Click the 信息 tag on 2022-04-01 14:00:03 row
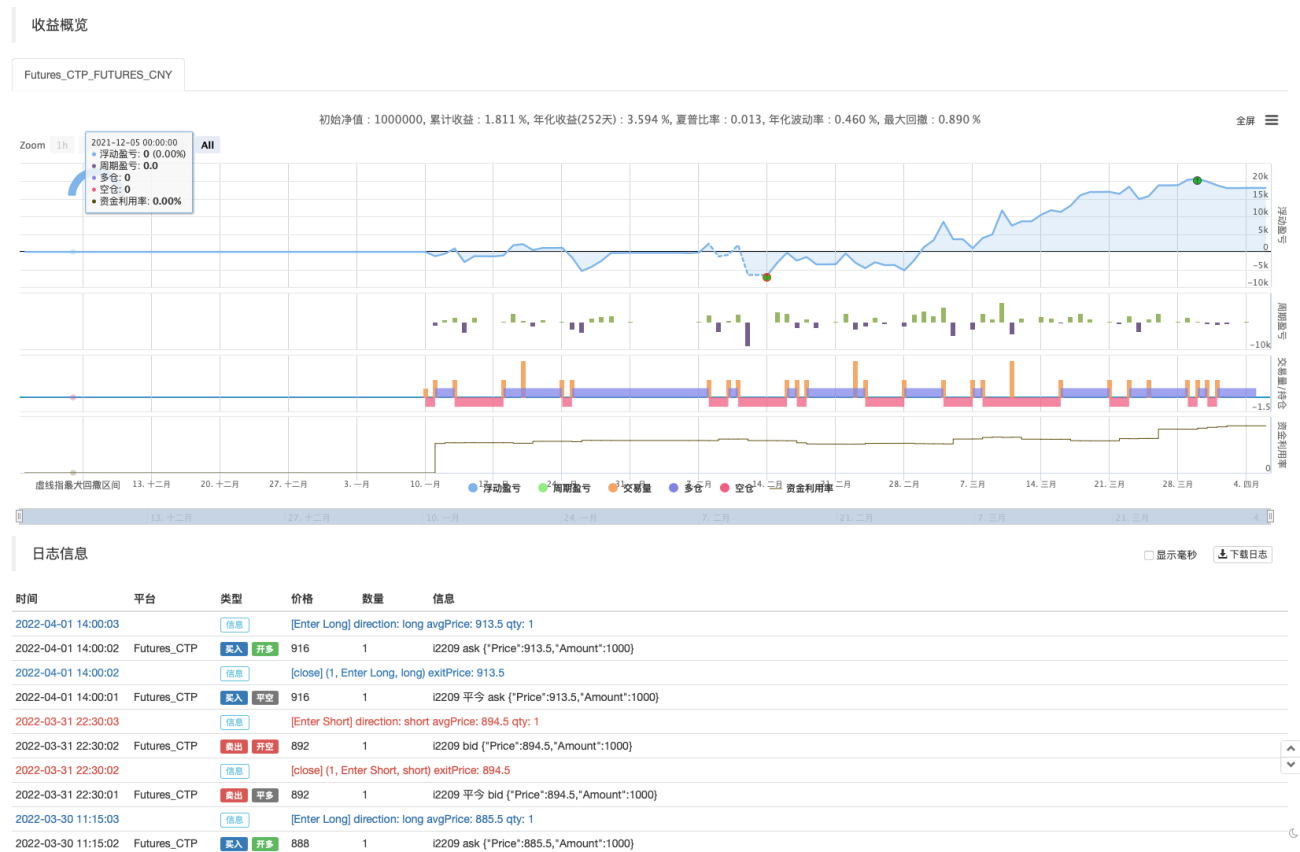Viewport: 1300px width, 852px height. [235, 624]
